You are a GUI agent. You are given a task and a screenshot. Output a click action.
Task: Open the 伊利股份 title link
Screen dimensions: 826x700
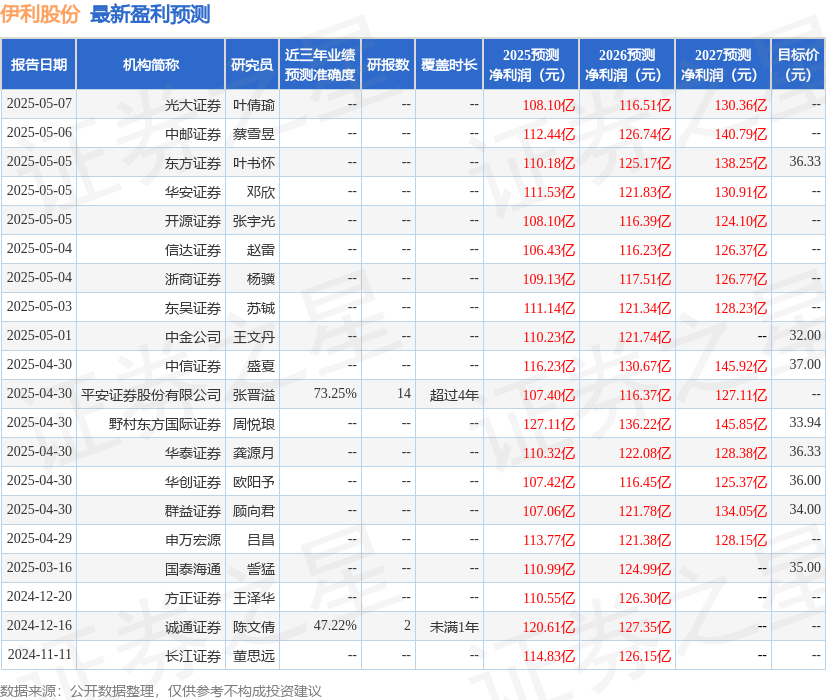(41, 15)
